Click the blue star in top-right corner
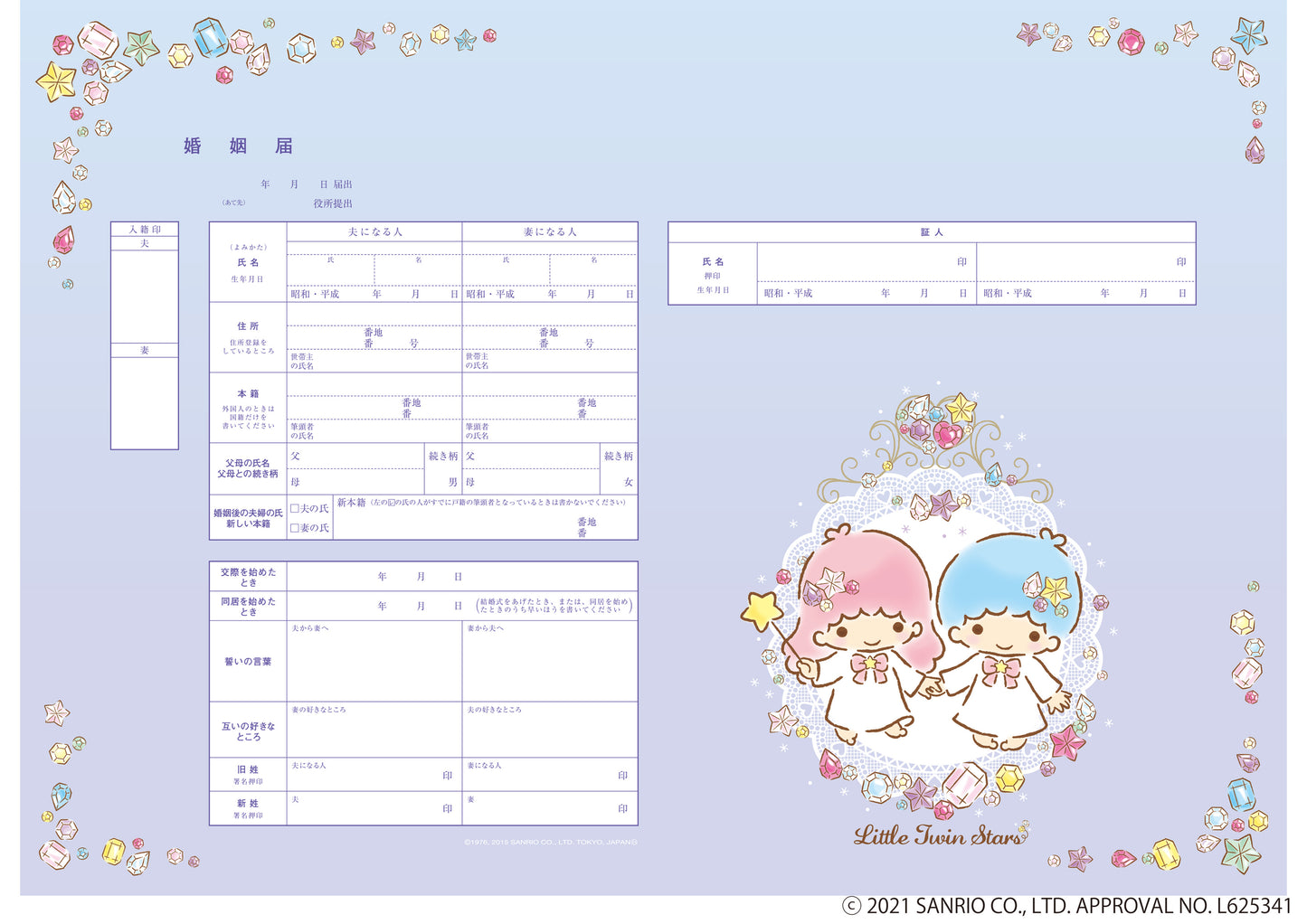The image size is (1307, 924). (x=1249, y=34)
